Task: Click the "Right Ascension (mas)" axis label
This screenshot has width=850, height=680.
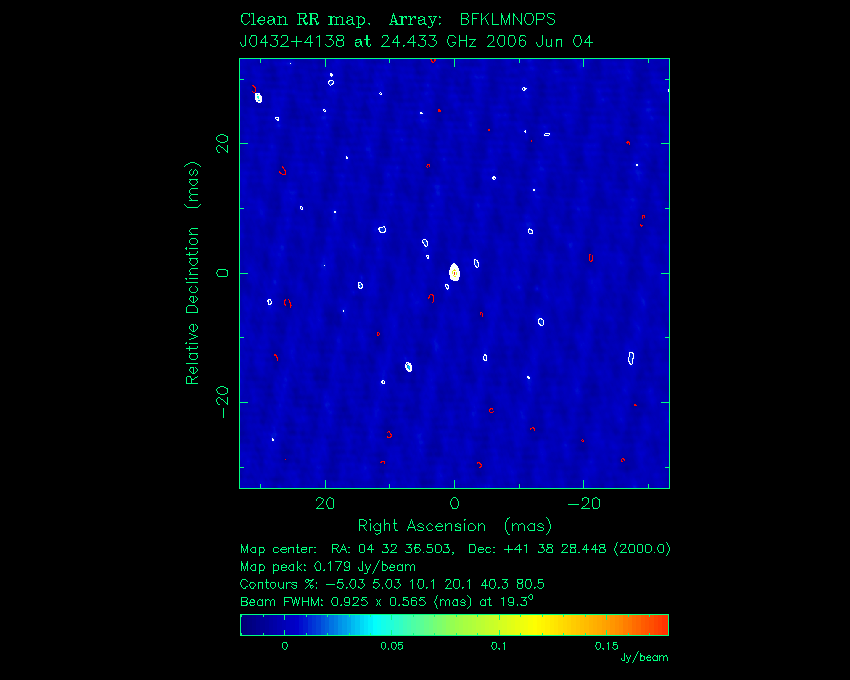Action: [455, 526]
